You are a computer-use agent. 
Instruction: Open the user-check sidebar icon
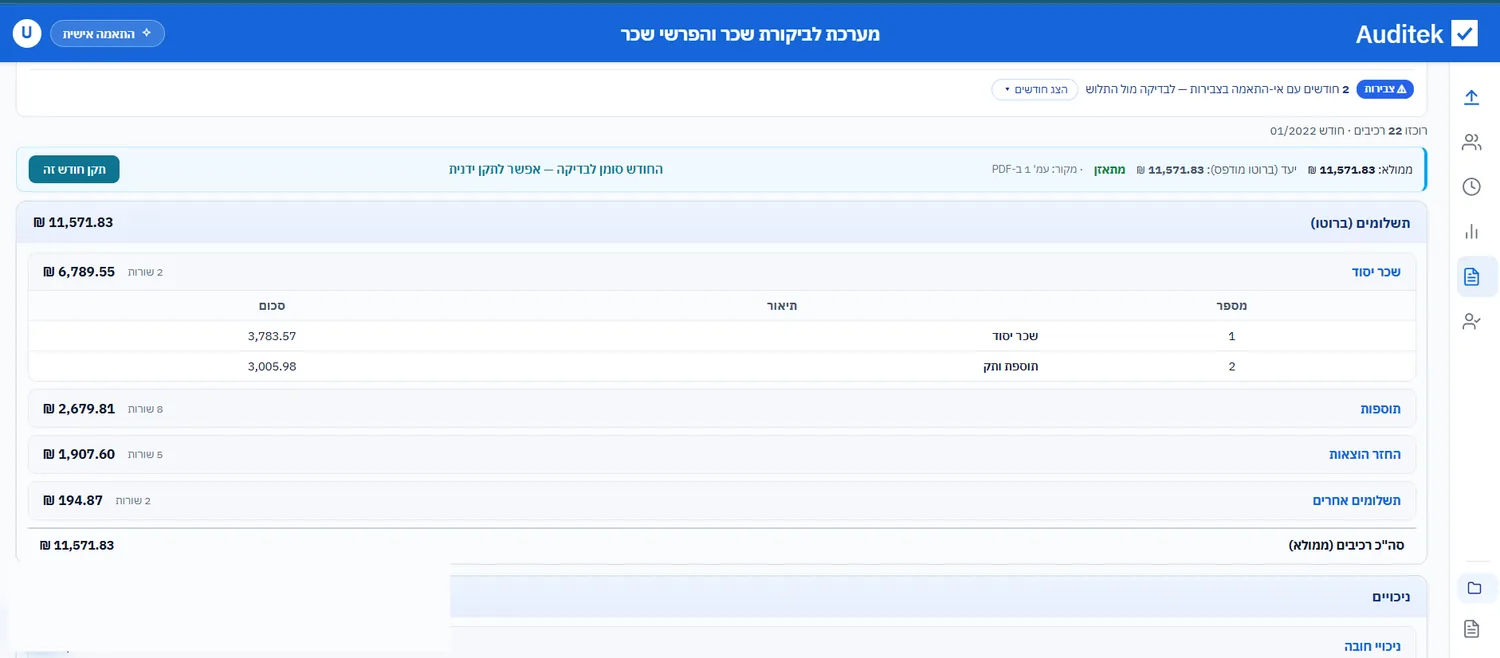tap(1471, 321)
